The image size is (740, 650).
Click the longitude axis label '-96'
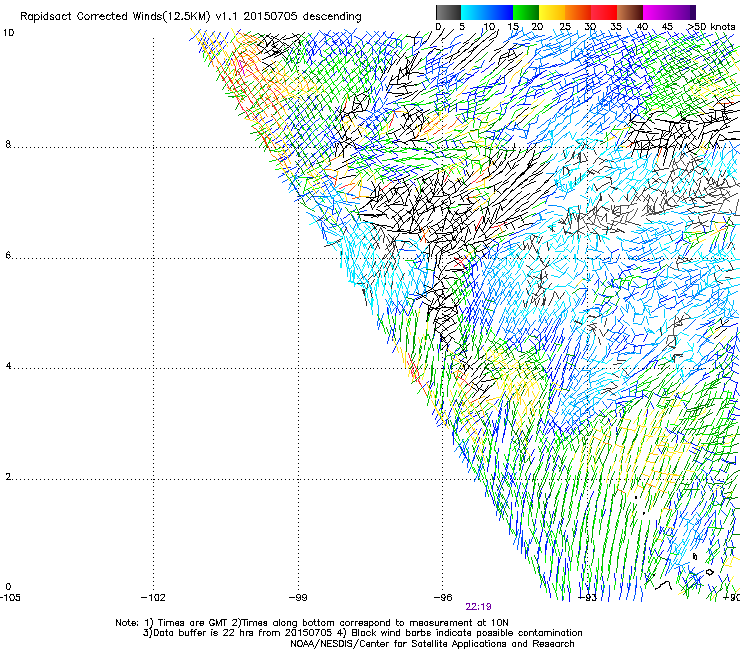pos(443,598)
